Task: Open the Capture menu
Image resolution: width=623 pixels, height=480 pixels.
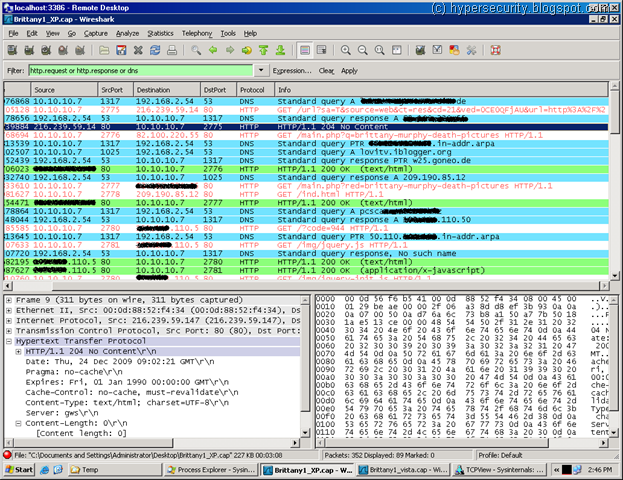Action: click(95, 33)
